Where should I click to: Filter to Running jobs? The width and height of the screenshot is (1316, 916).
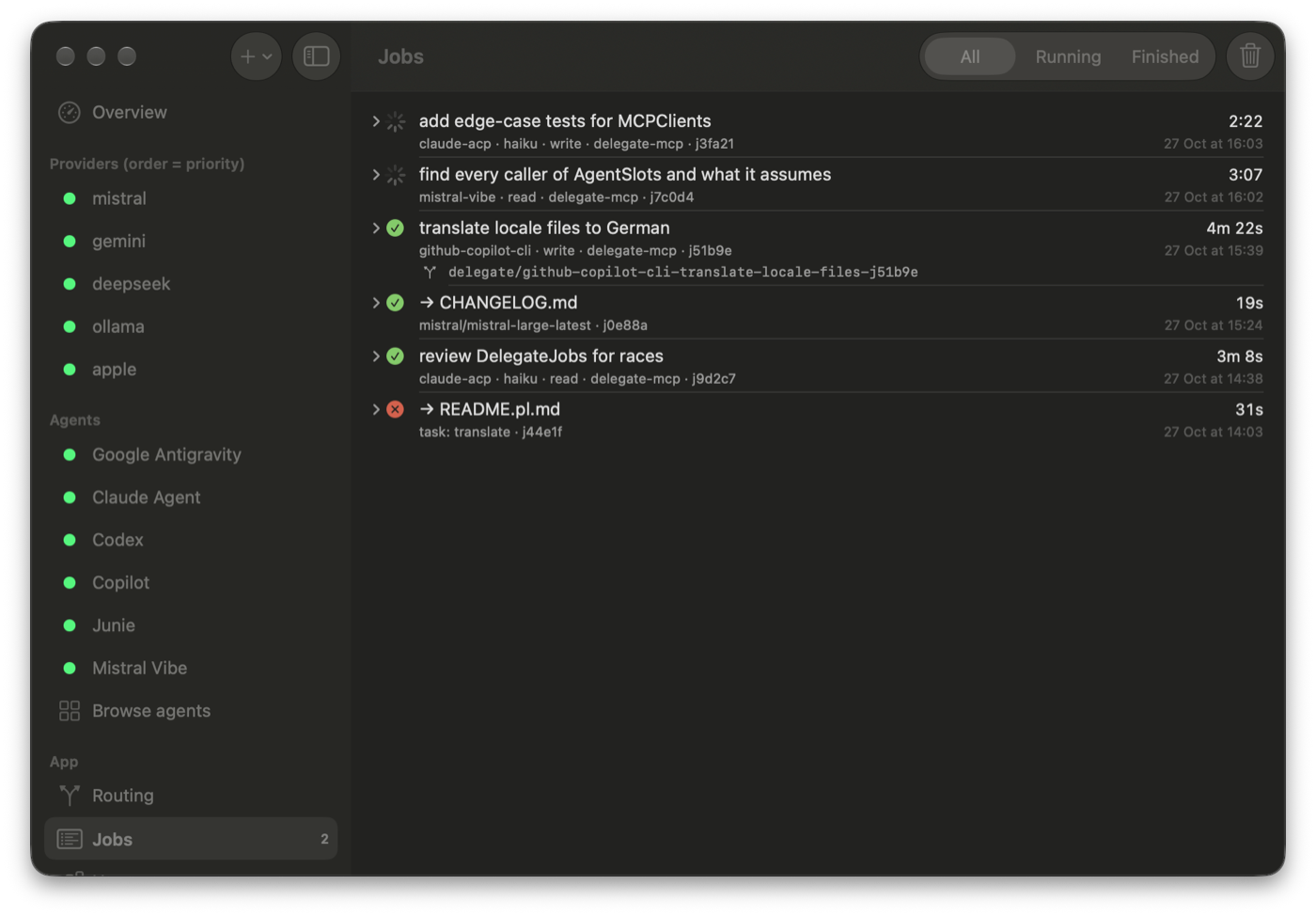pos(1068,56)
